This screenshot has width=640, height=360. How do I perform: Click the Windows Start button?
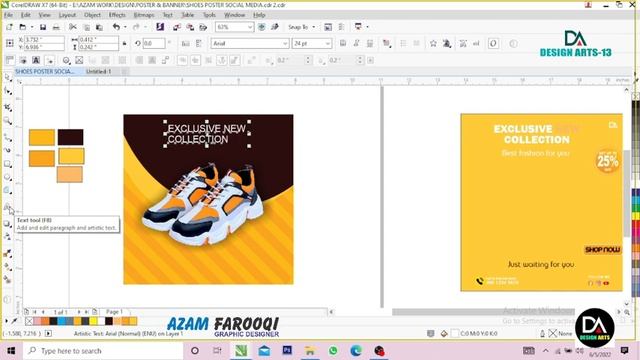[11, 351]
